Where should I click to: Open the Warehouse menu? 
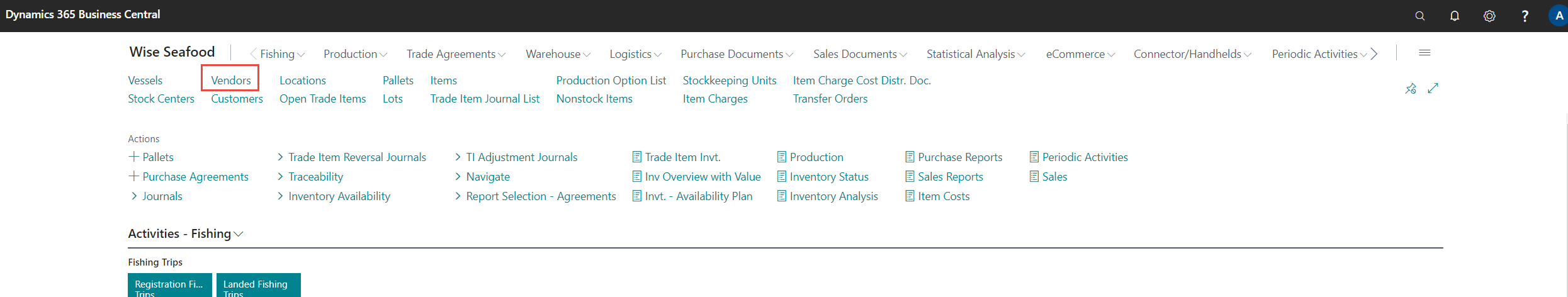[x=558, y=54]
